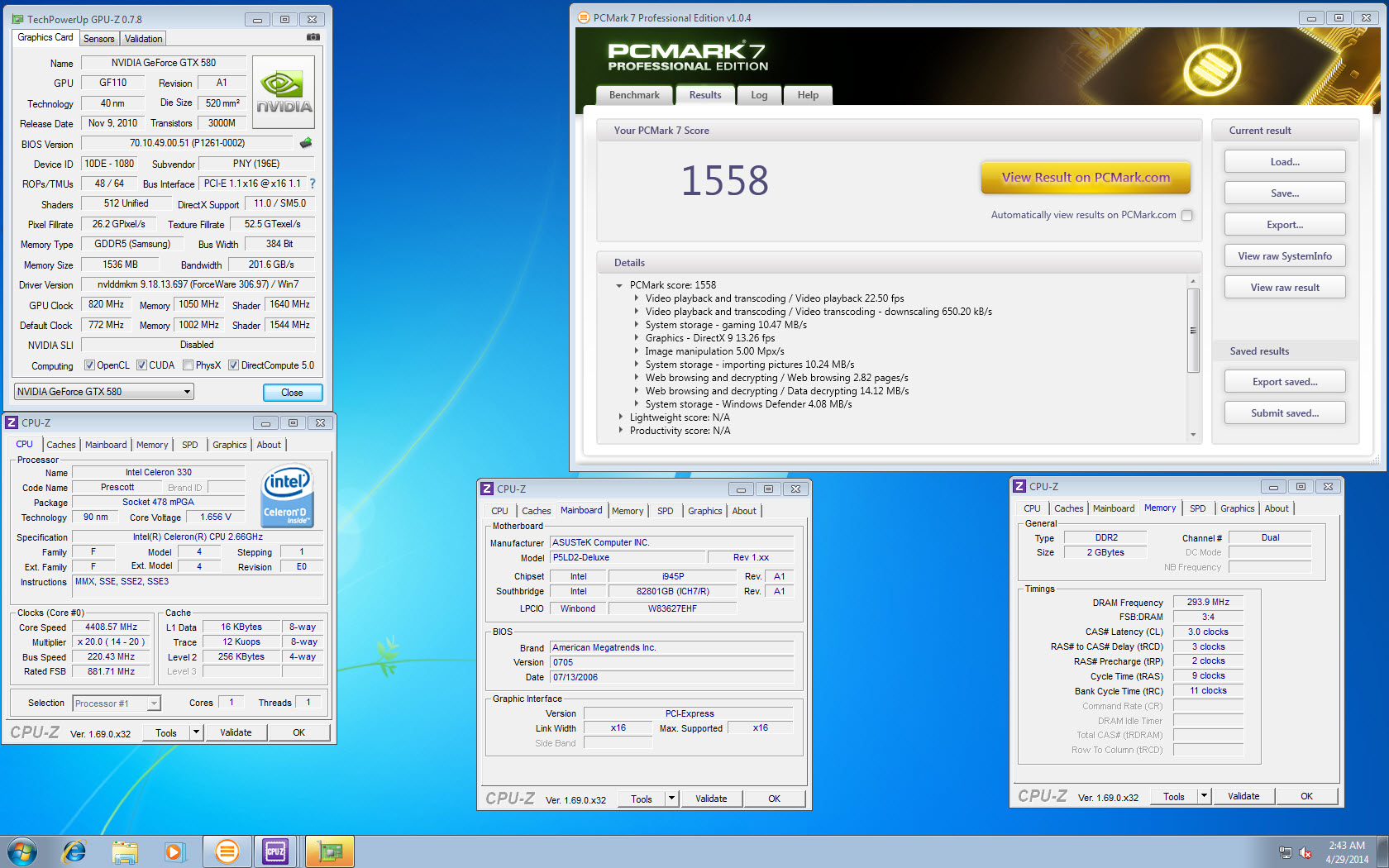Open the Processor #1 selection dropdown

click(x=117, y=703)
